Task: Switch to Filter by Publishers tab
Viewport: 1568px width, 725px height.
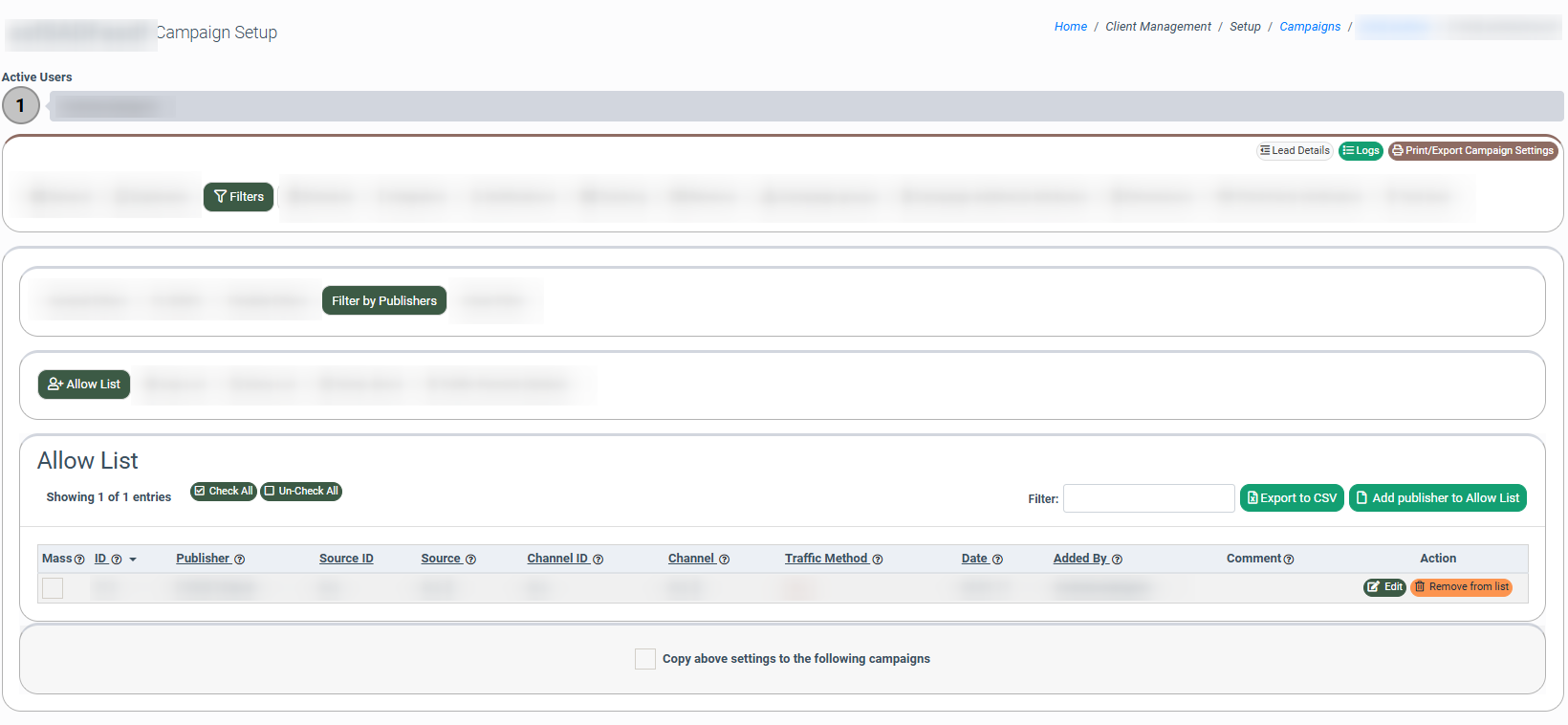Action: [384, 300]
